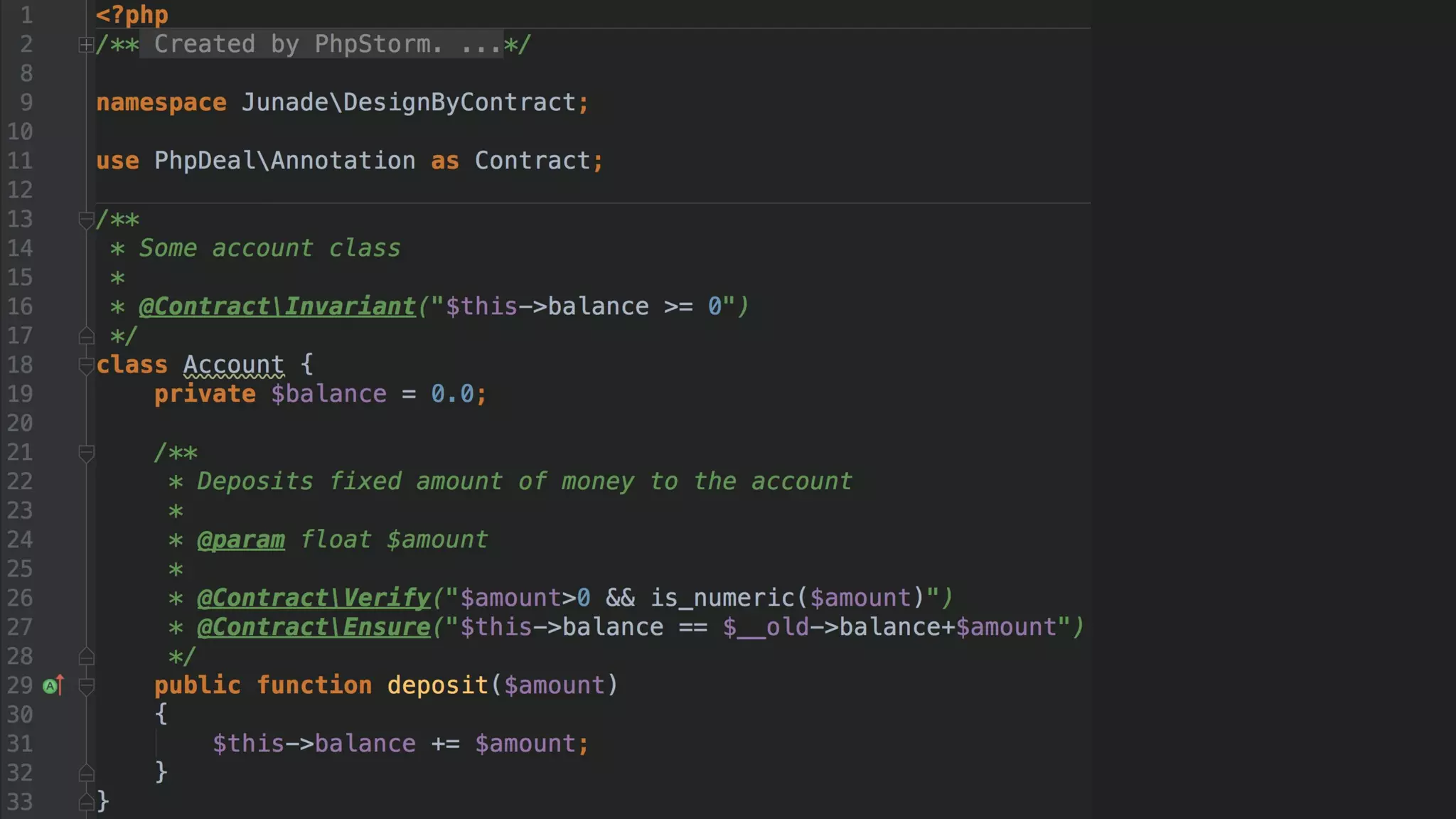Click the folded "Created by PhpStorm. ..." placeholder text
Screen dimensions: 1456x819
pos(321,44)
